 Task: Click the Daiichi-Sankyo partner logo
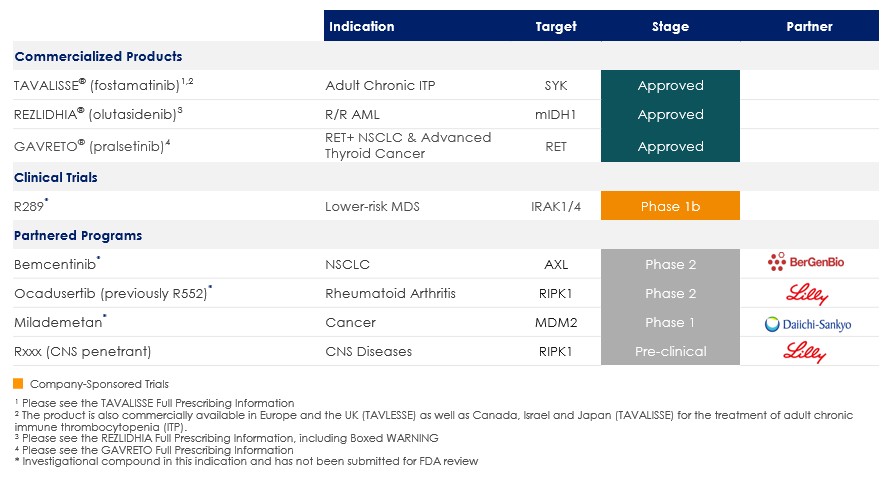click(x=808, y=323)
